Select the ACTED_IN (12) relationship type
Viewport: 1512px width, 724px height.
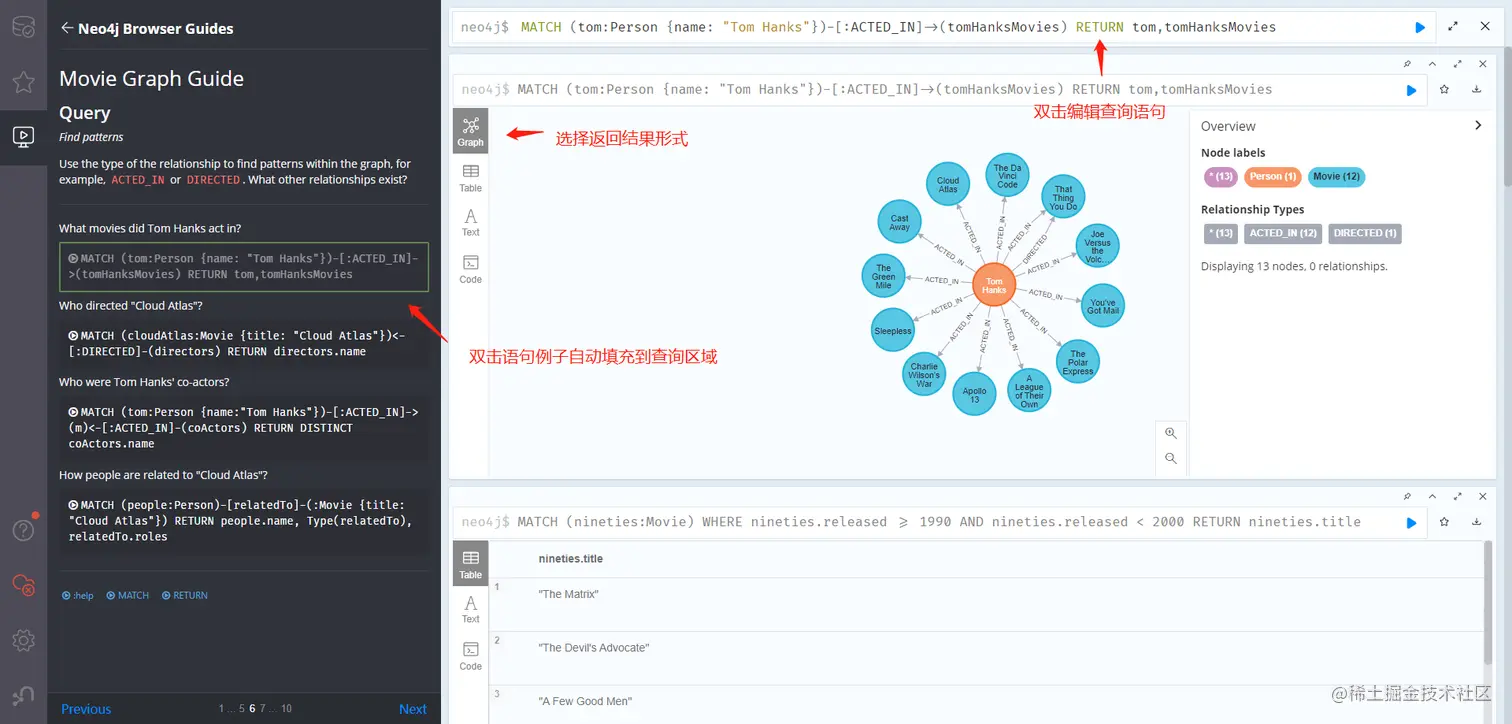click(1283, 233)
